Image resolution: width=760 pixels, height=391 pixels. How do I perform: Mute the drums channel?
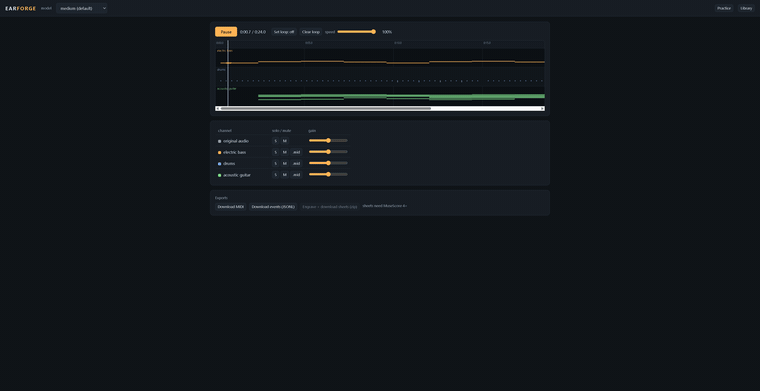click(285, 163)
